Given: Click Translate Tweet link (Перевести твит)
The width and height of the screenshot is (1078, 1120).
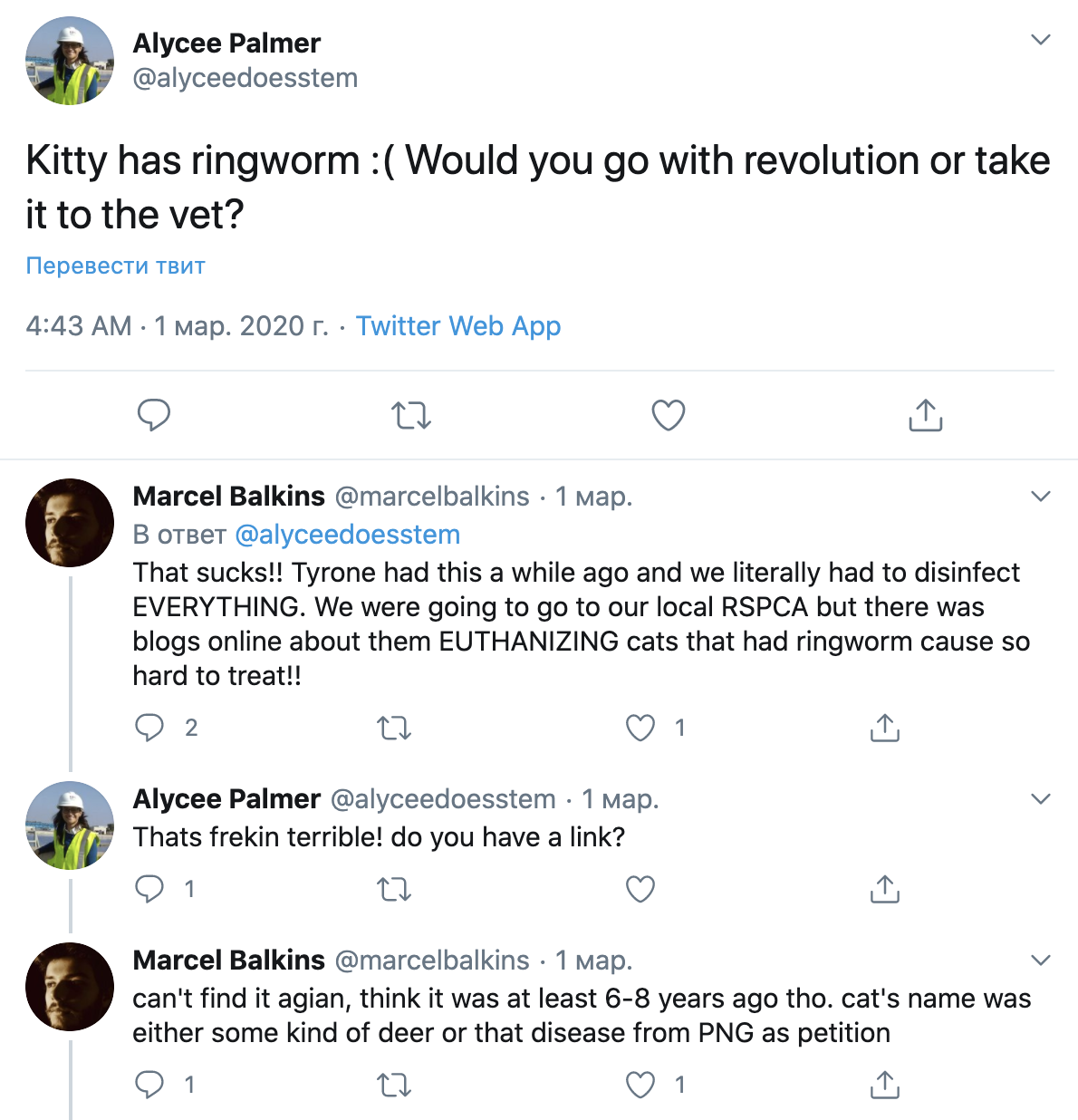Looking at the screenshot, I should 115,266.
